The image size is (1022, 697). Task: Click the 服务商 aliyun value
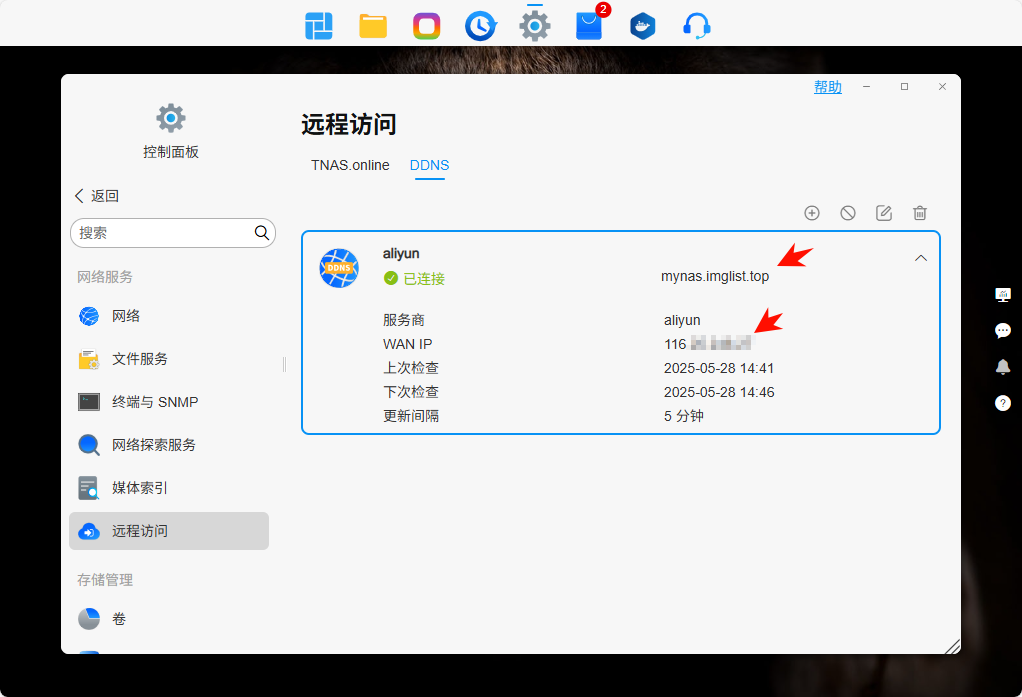click(682, 320)
